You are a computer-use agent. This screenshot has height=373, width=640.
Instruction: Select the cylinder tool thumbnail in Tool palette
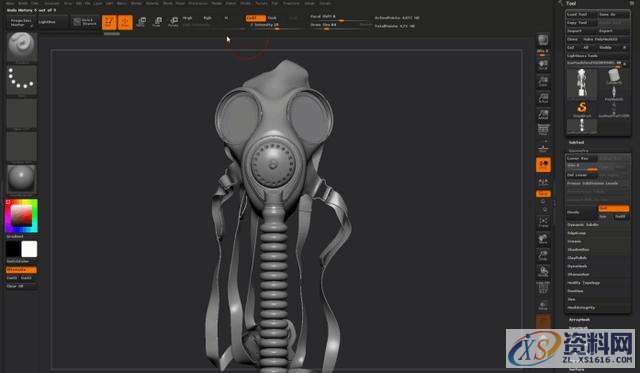[x=613, y=77]
